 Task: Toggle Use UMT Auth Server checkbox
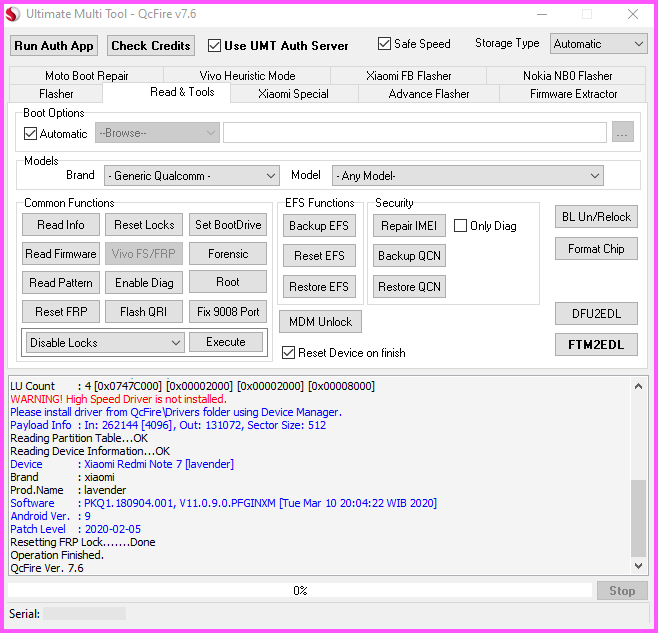[214, 45]
